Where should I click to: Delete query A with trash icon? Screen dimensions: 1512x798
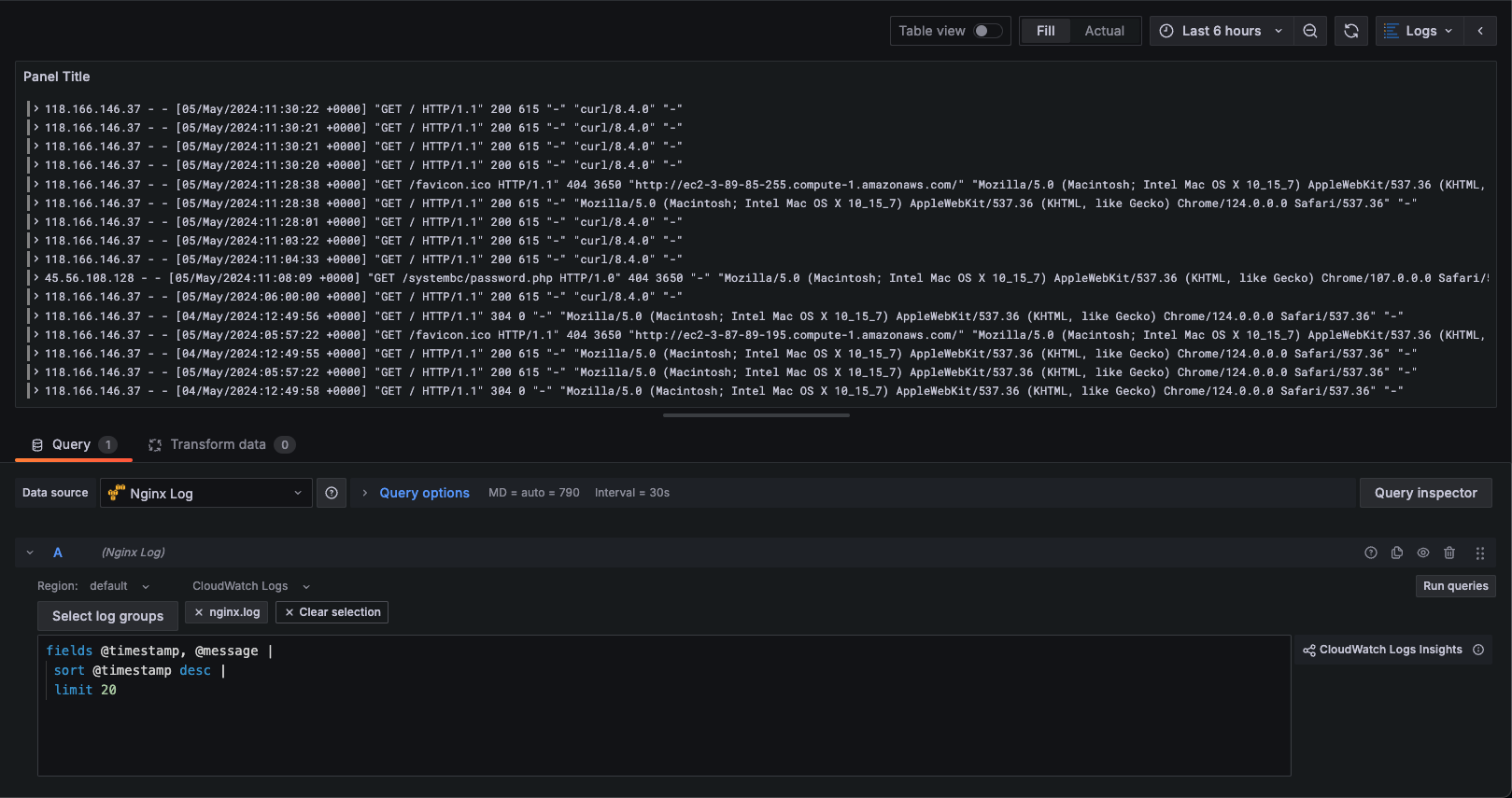1449,553
